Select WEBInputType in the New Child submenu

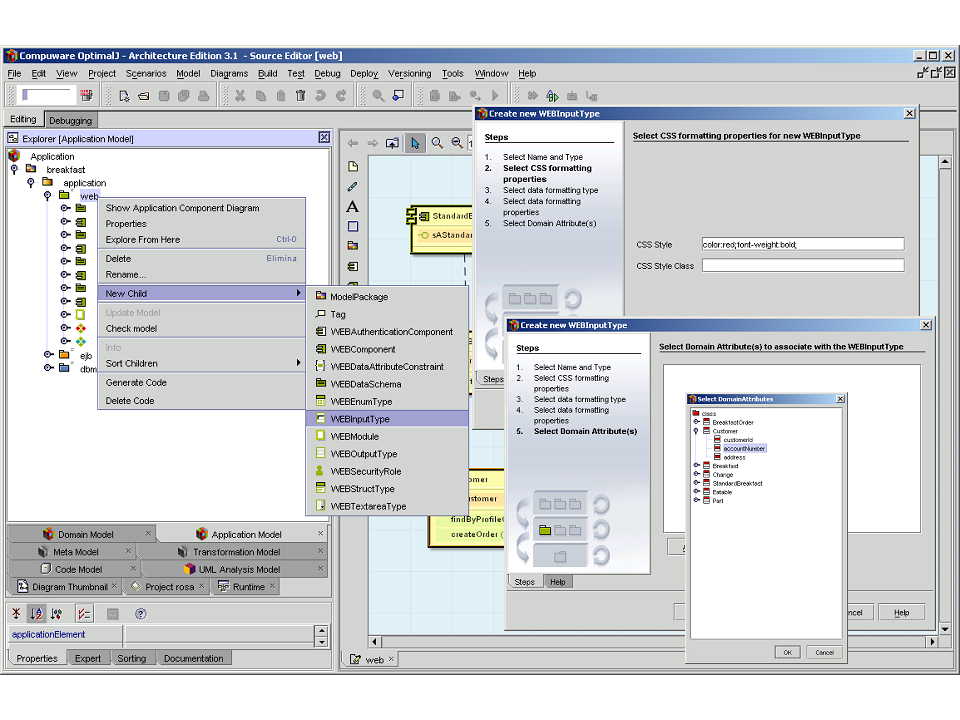387,419
